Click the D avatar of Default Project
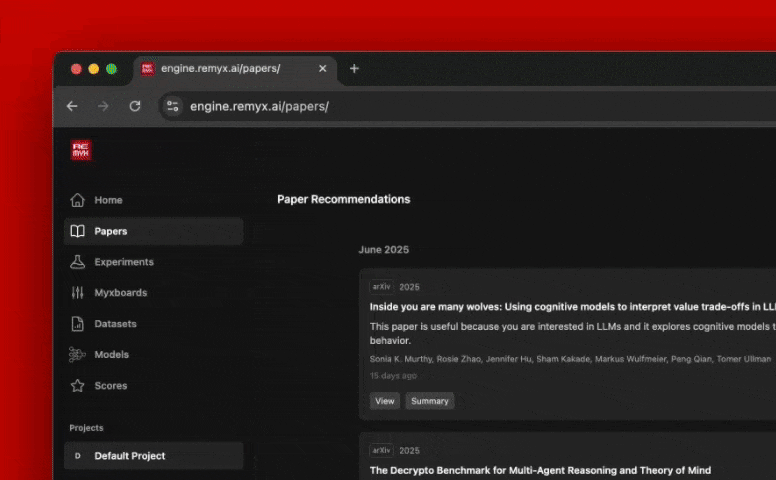776x480 pixels. [77, 456]
